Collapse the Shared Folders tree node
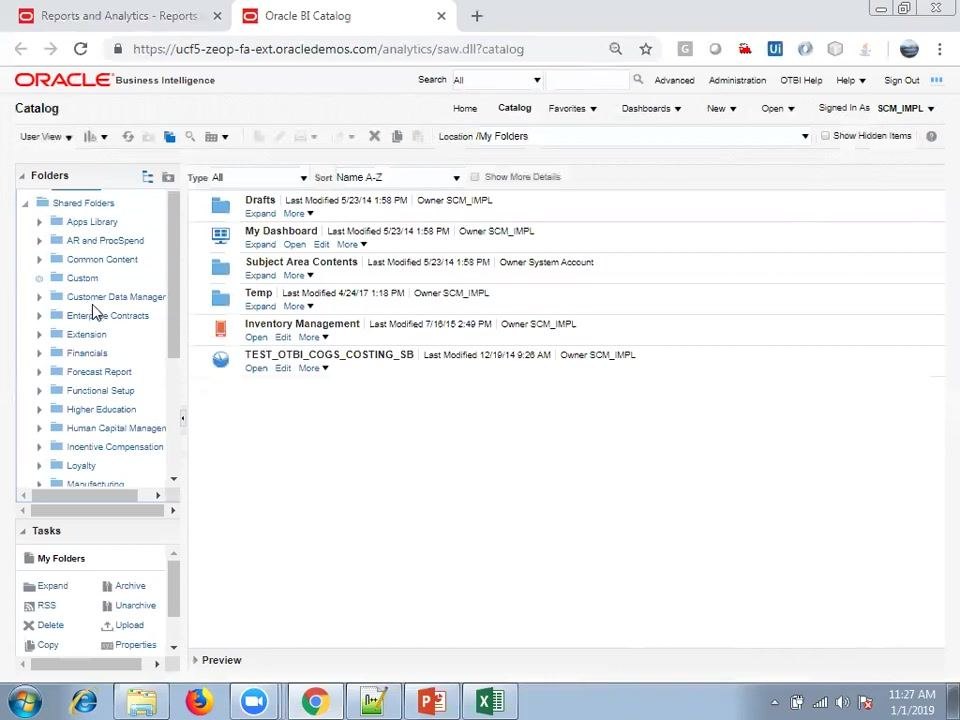 coord(25,203)
